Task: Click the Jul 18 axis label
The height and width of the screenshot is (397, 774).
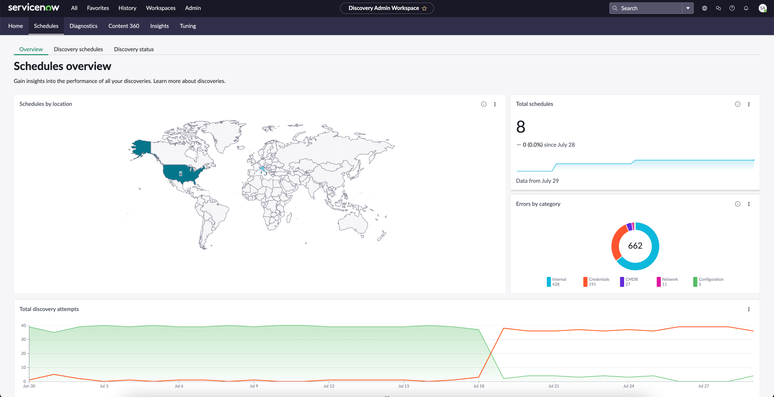Action: (x=478, y=387)
